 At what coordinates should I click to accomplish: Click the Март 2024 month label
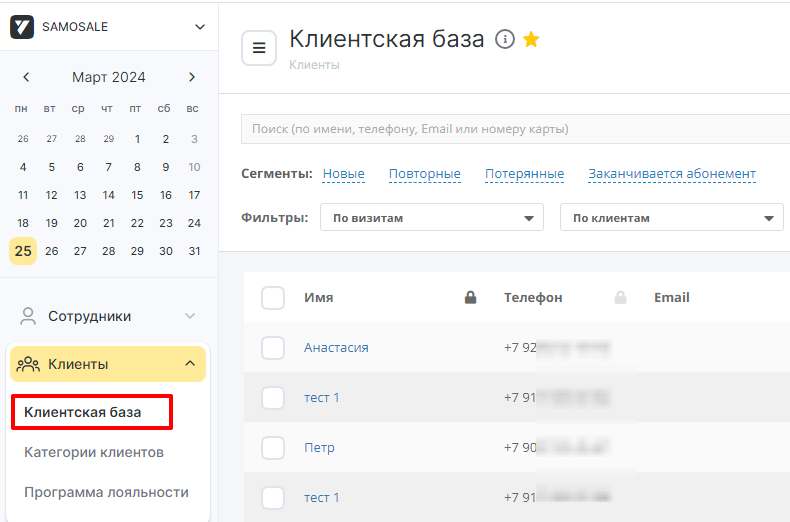[109, 77]
